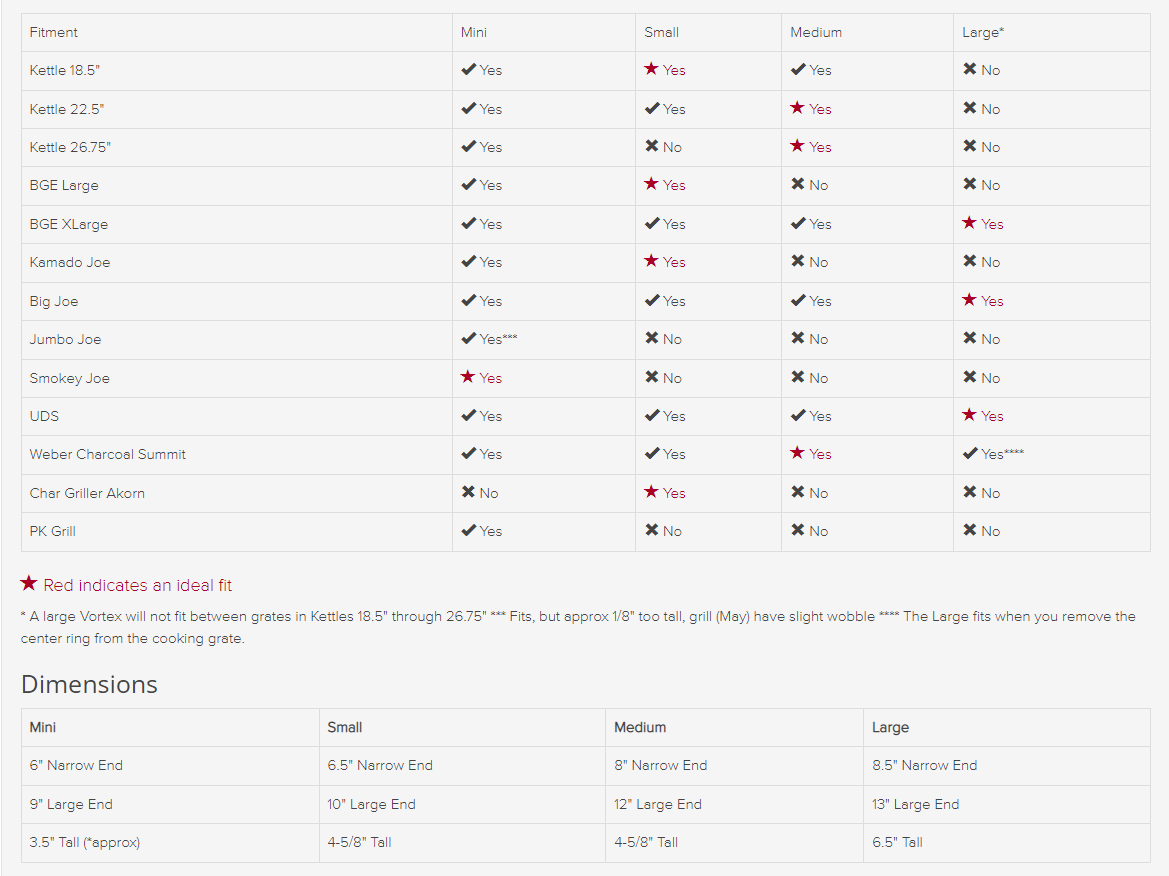Click the Weber Charcoal Summit row label
This screenshot has height=876, width=1169.
108,454
